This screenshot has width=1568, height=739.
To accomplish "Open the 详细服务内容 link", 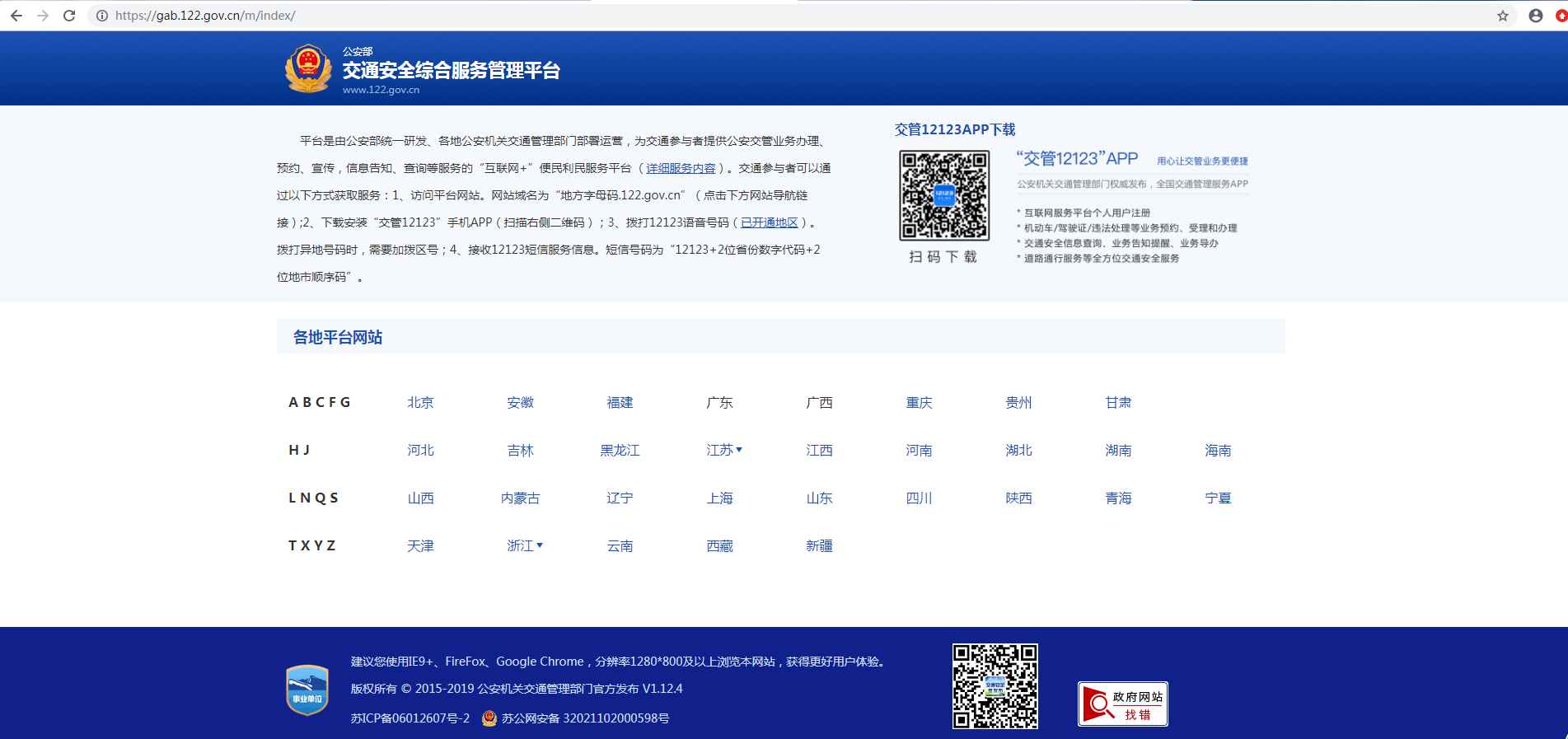I will [681, 168].
